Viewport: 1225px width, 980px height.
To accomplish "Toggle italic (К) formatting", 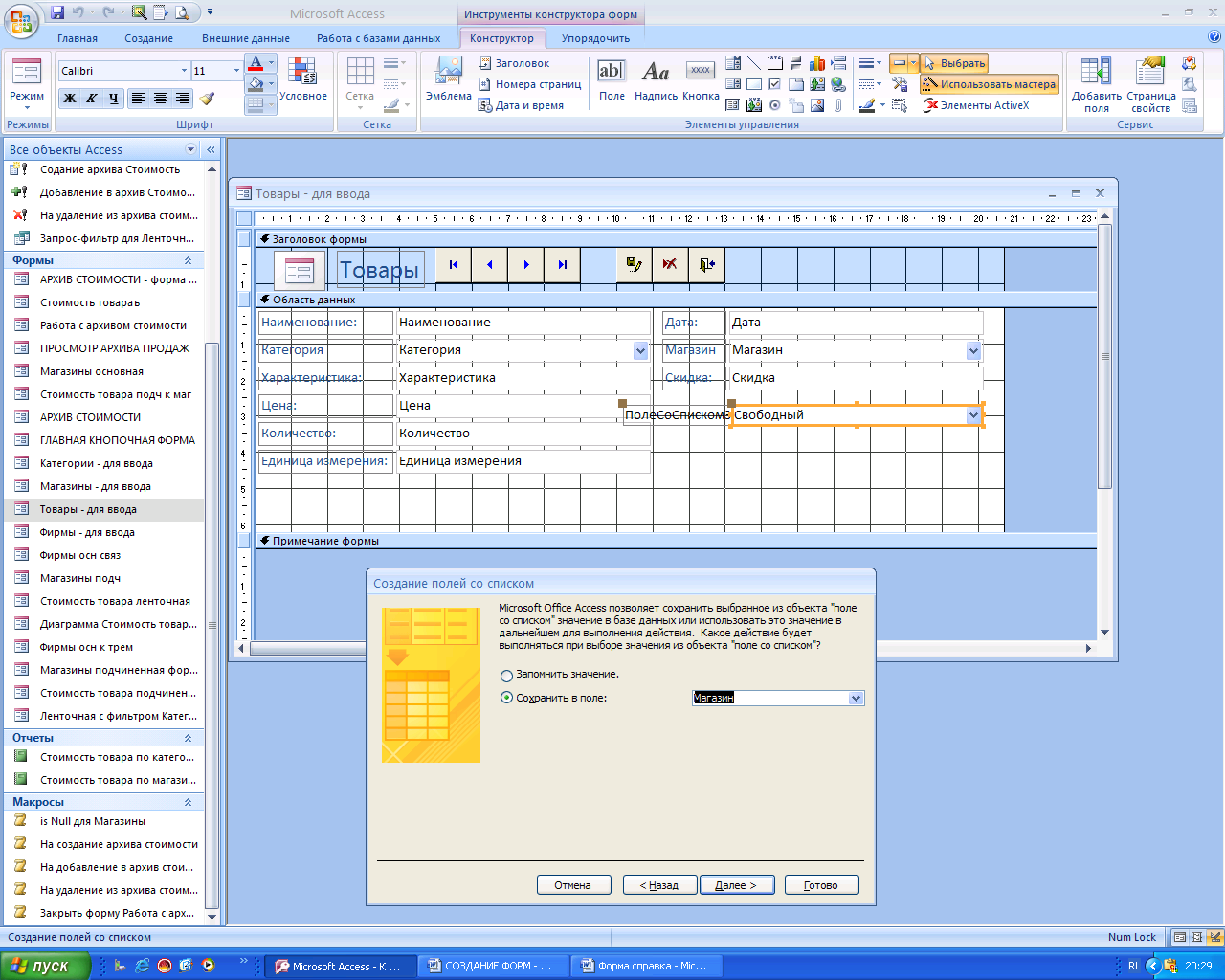I will click(x=92, y=98).
